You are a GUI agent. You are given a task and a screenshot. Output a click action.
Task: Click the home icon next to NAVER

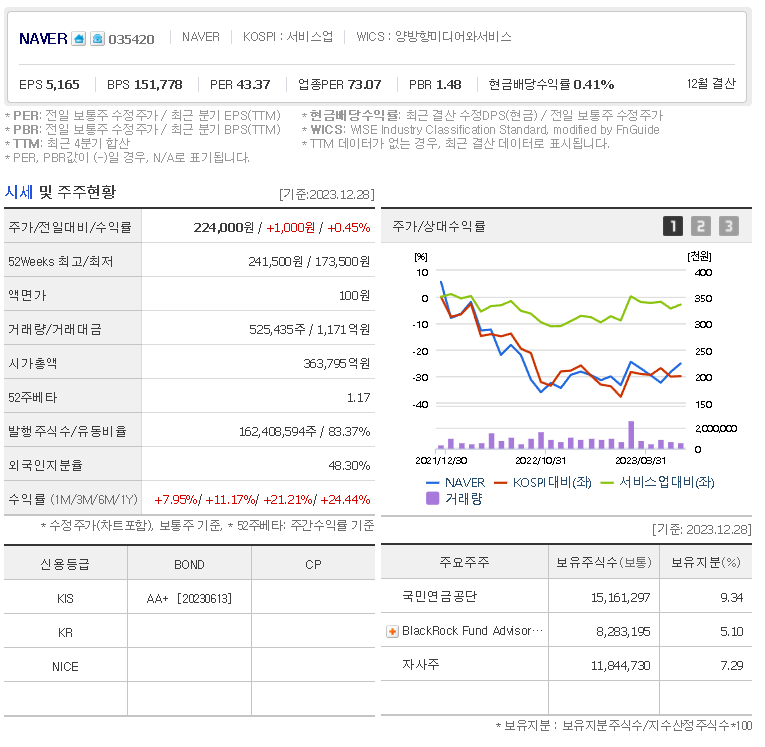(79, 39)
